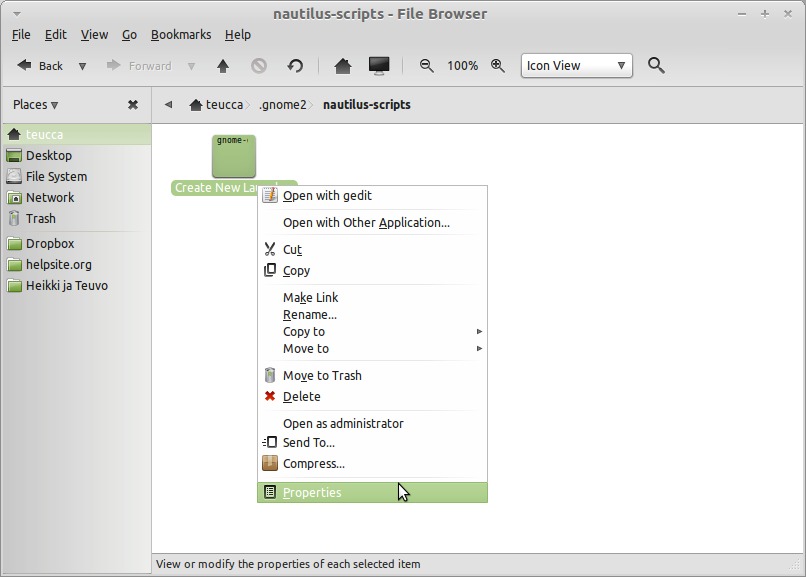
Task: Click the Back arrow icon
Action: point(24,65)
